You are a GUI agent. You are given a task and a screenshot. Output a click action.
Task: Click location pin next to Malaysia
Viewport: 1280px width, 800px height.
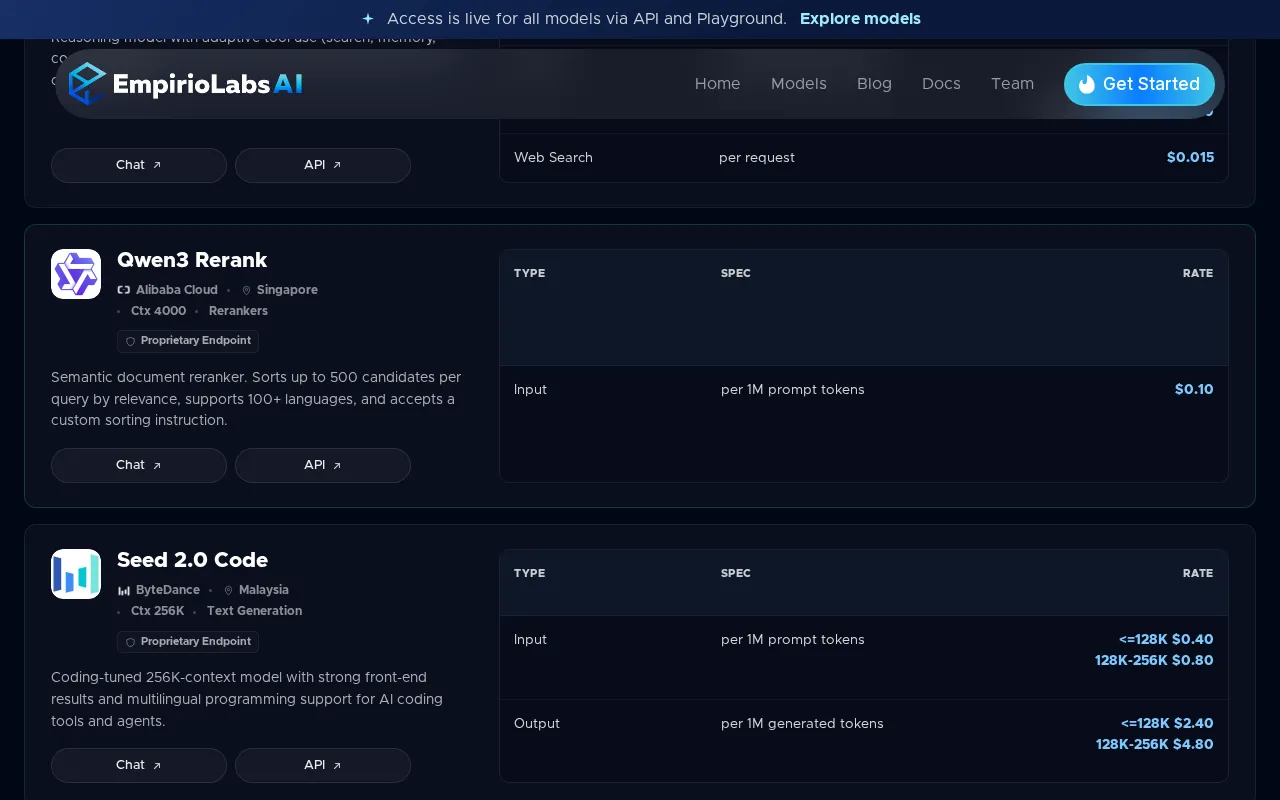click(x=228, y=590)
